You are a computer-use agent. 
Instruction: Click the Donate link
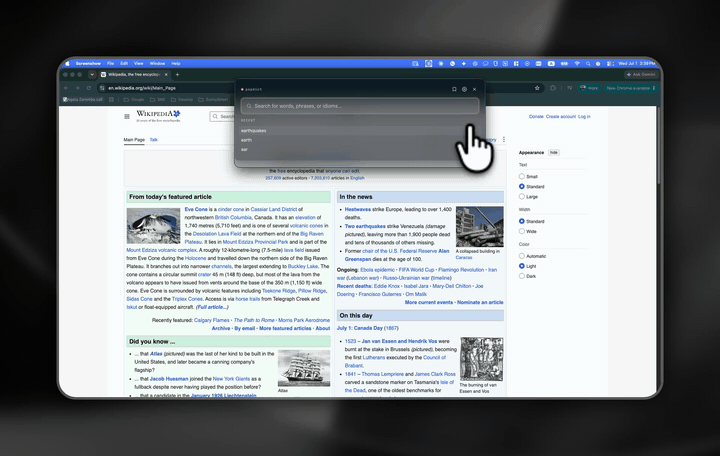[536, 117]
